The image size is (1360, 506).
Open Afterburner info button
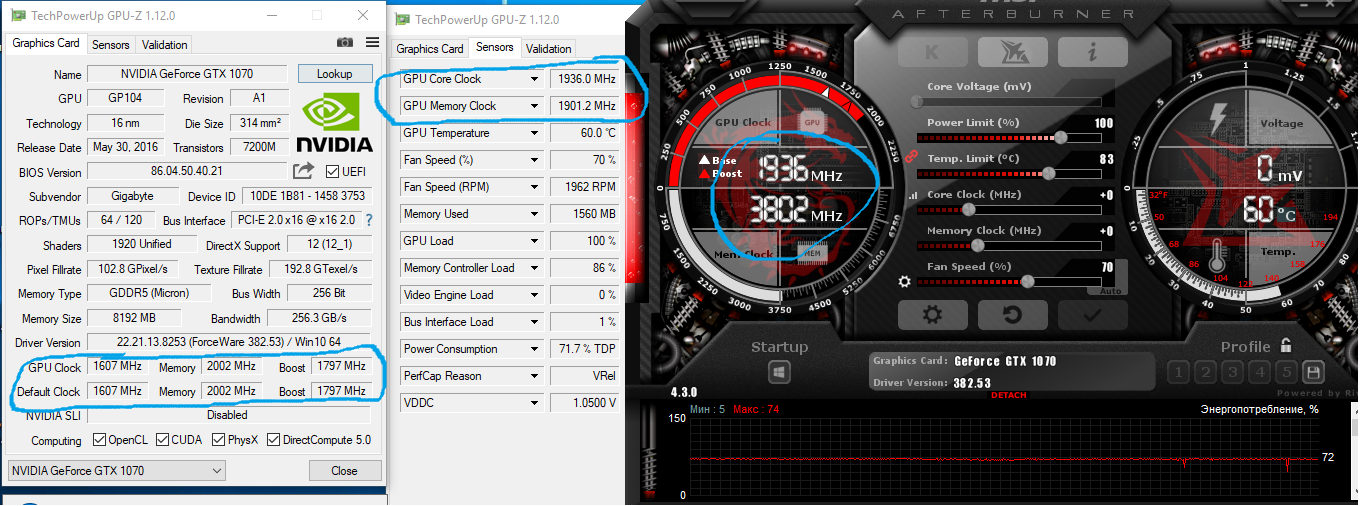pos(1093,53)
